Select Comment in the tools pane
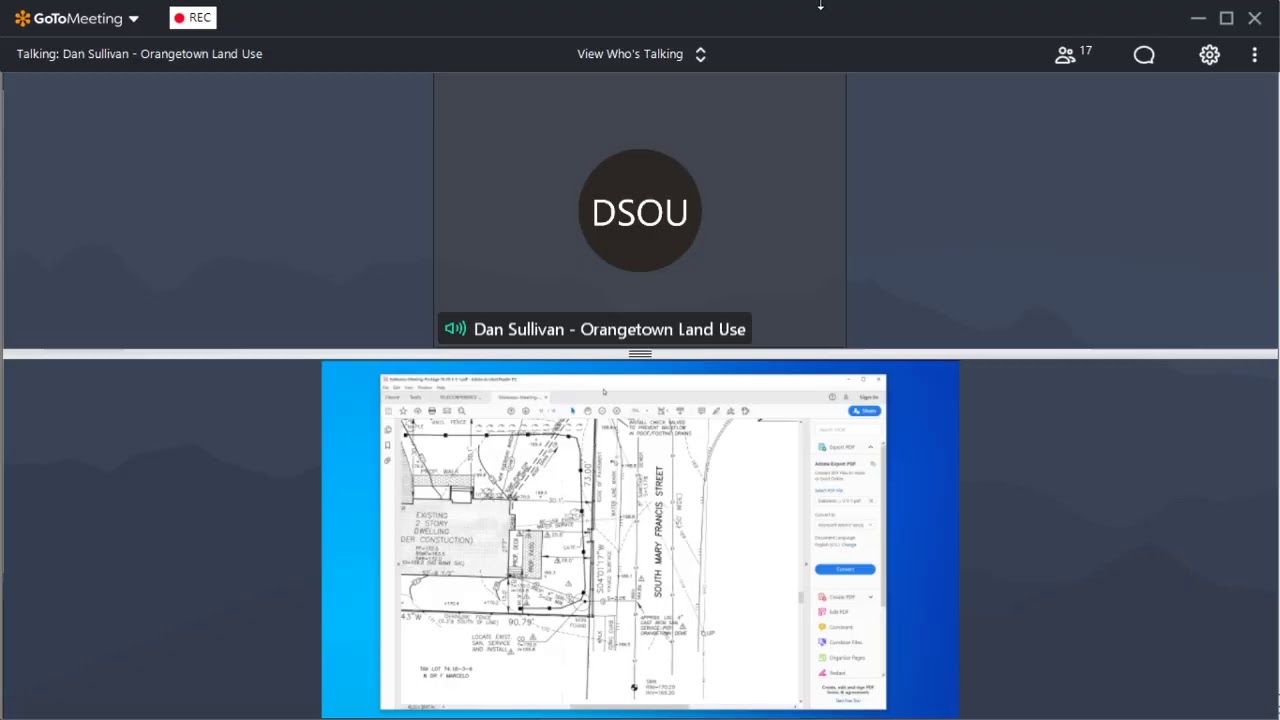 [x=835, y=627]
